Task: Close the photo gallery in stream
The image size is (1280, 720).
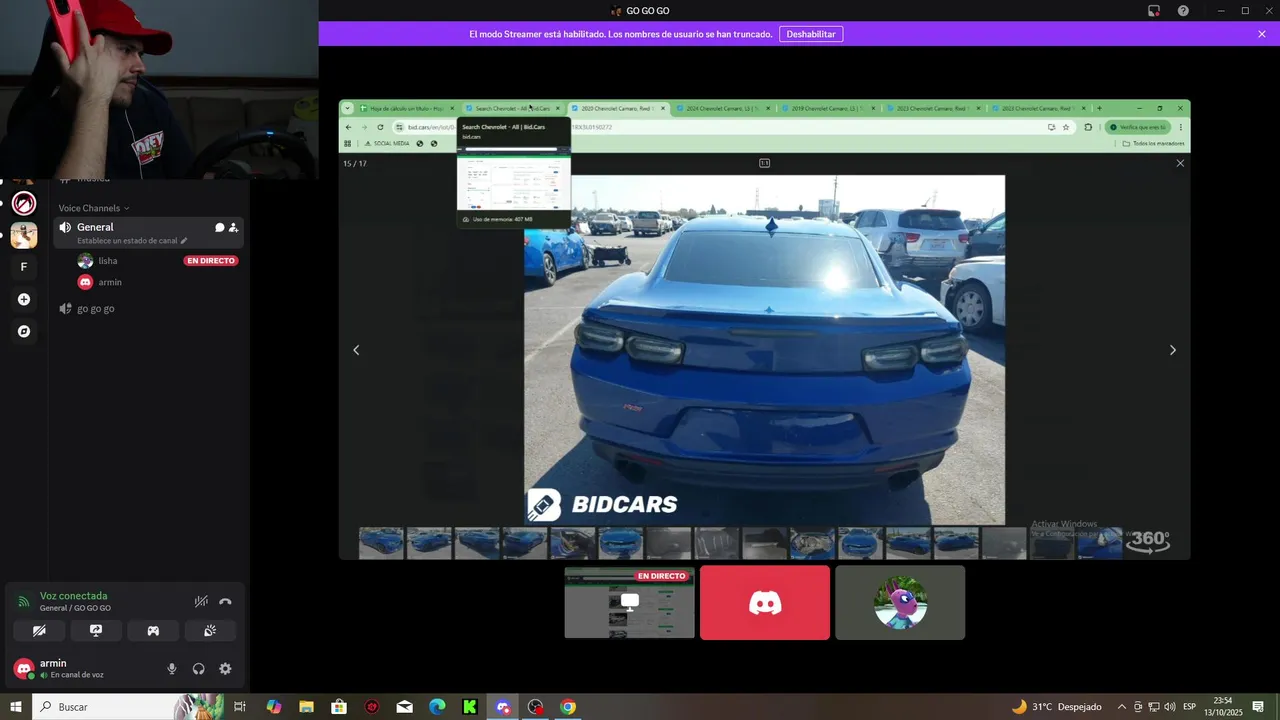Action: (1180, 163)
